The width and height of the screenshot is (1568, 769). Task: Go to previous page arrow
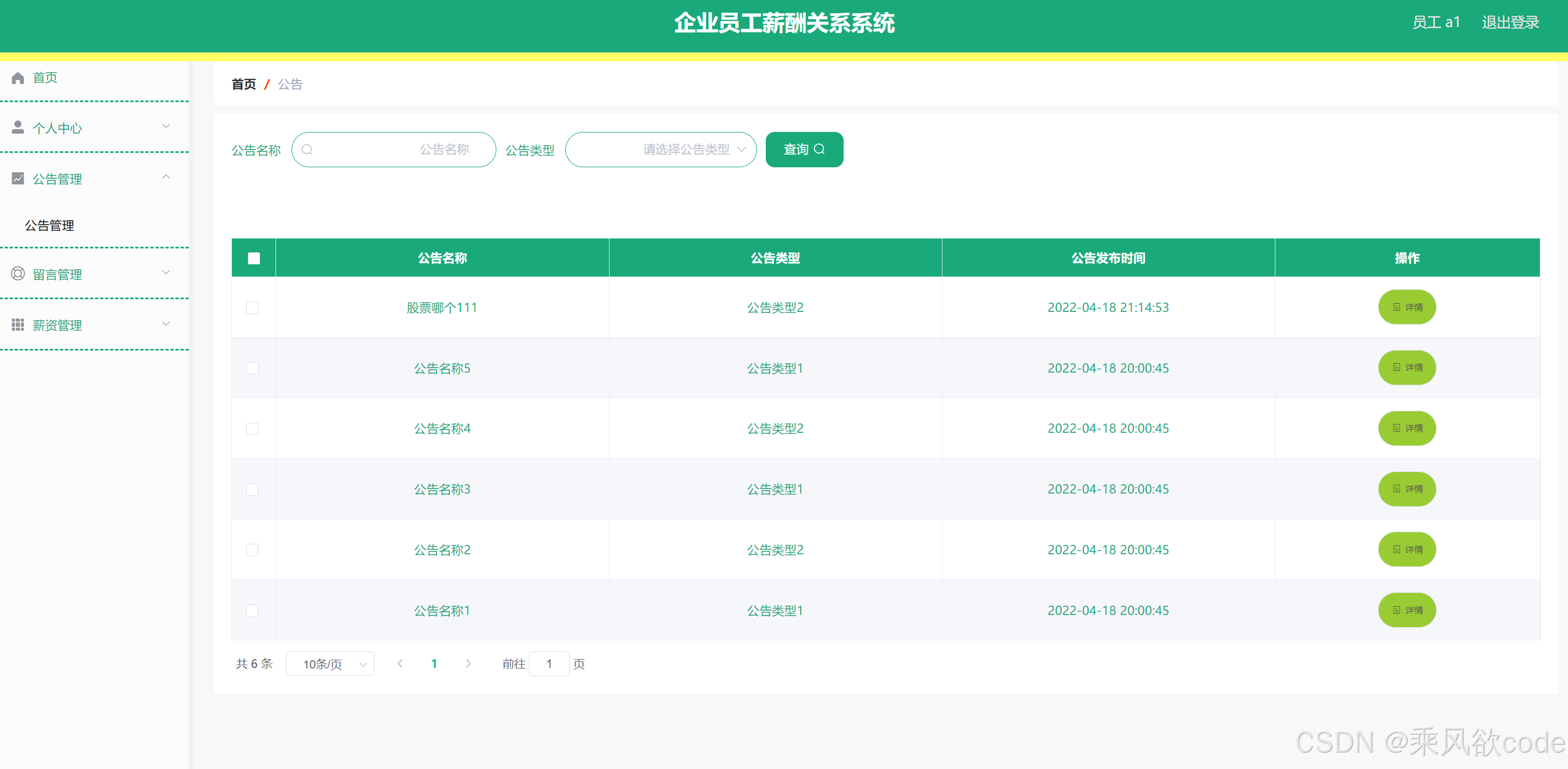point(400,664)
